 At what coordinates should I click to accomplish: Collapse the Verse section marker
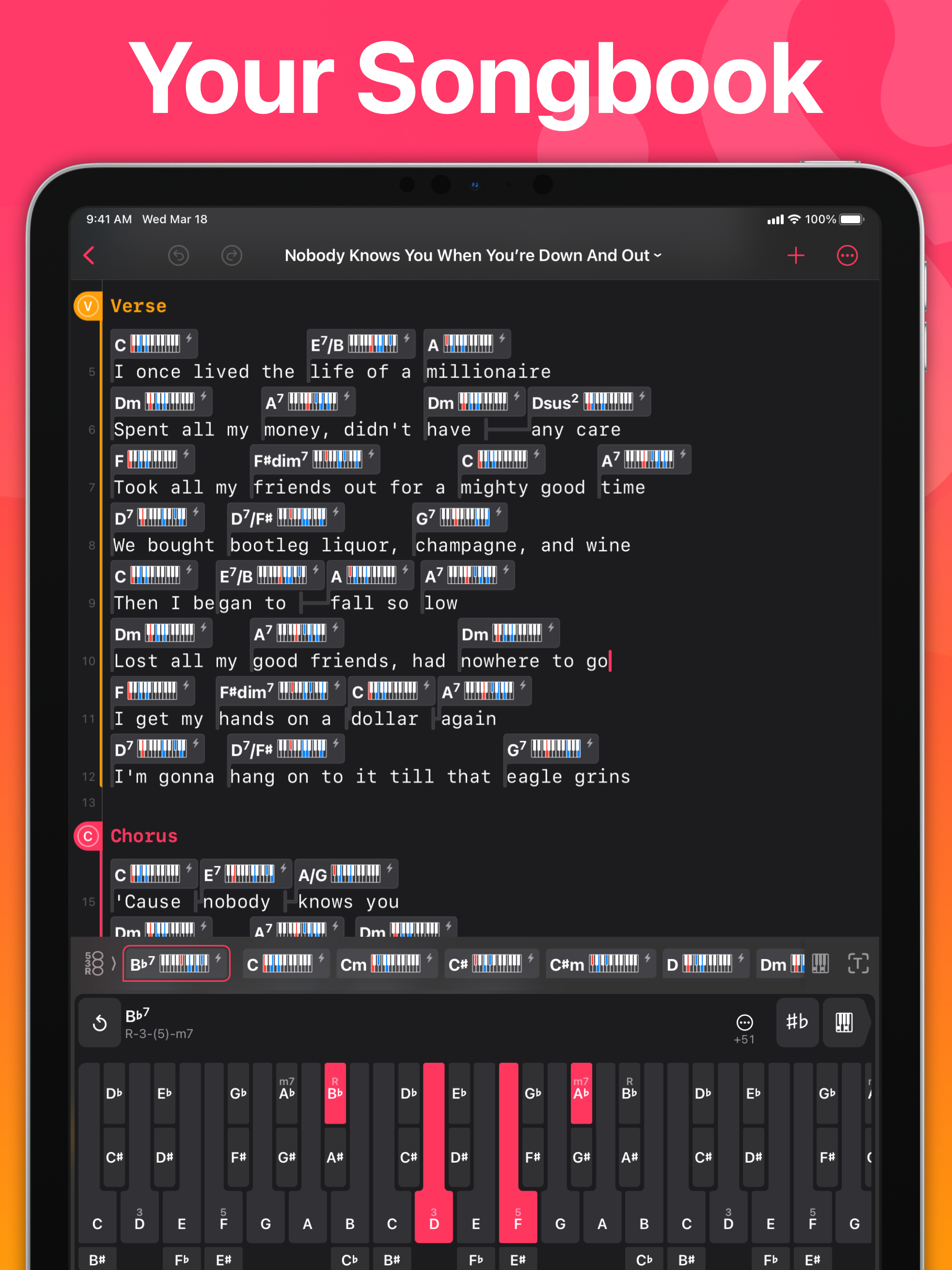click(88, 306)
